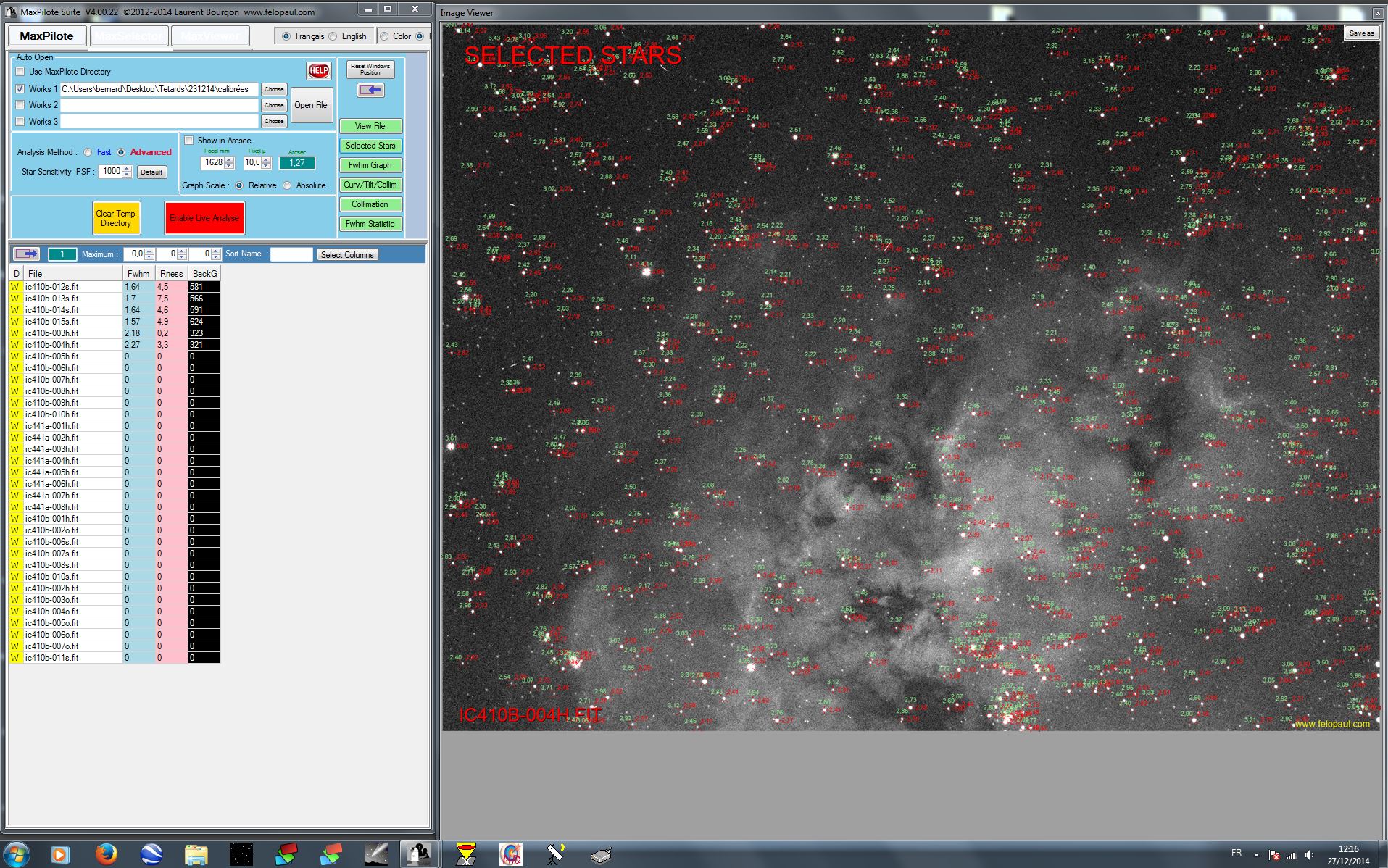Open the PHD guiding taskbar icon

511,855
